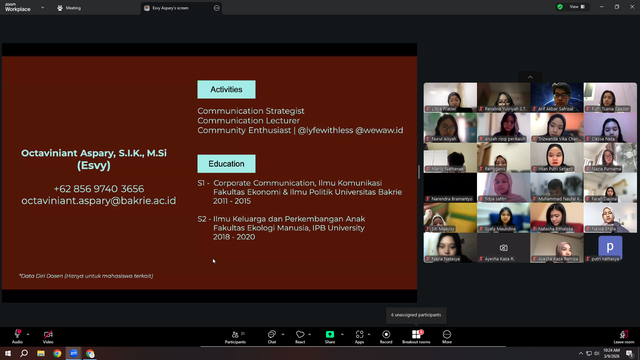Open Google Chrome from the taskbar

tap(57, 353)
